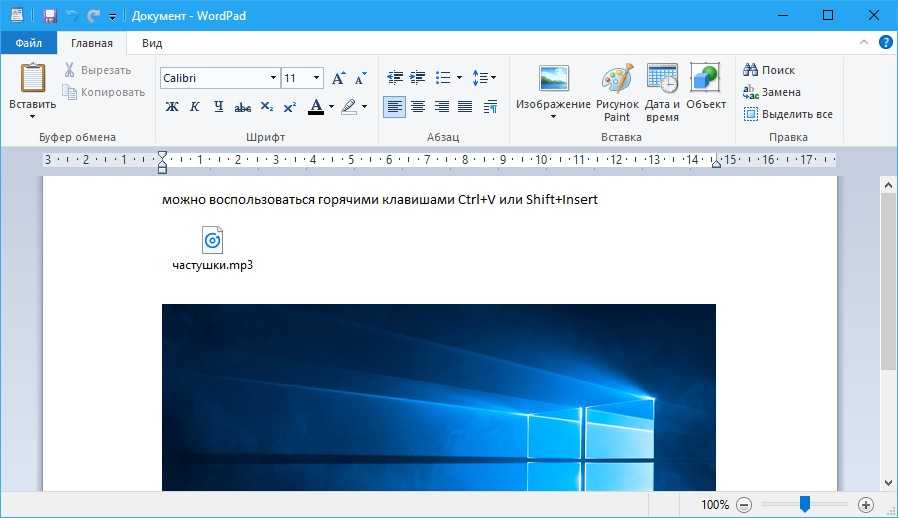Click the Замена replace button
The image size is (898, 518).
pos(771,92)
